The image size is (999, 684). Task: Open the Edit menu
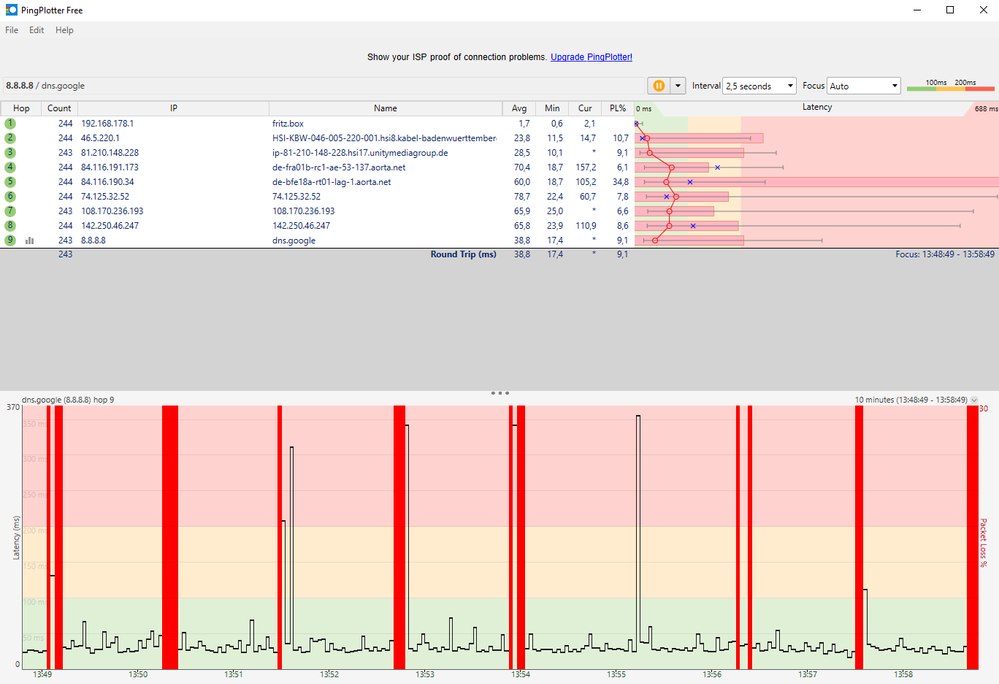pyautogui.click(x=36, y=30)
